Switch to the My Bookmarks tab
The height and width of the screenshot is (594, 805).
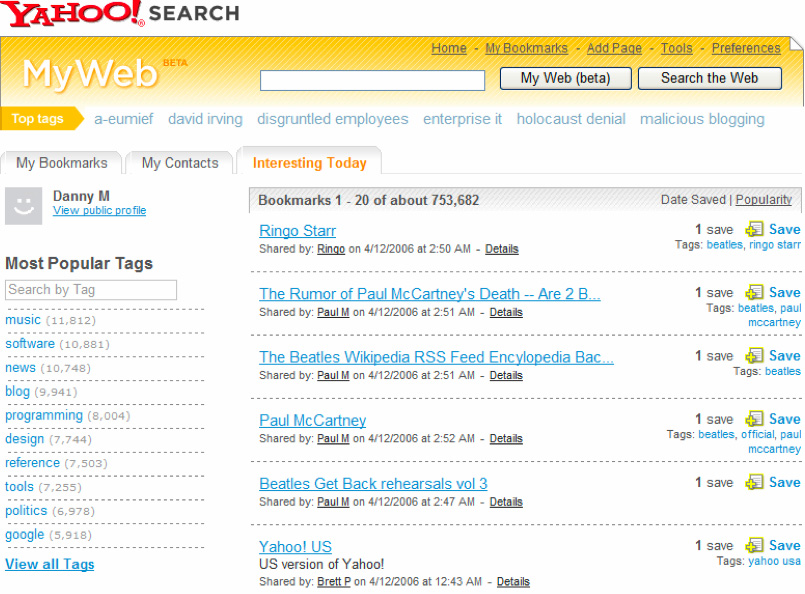pyautogui.click(x=62, y=163)
